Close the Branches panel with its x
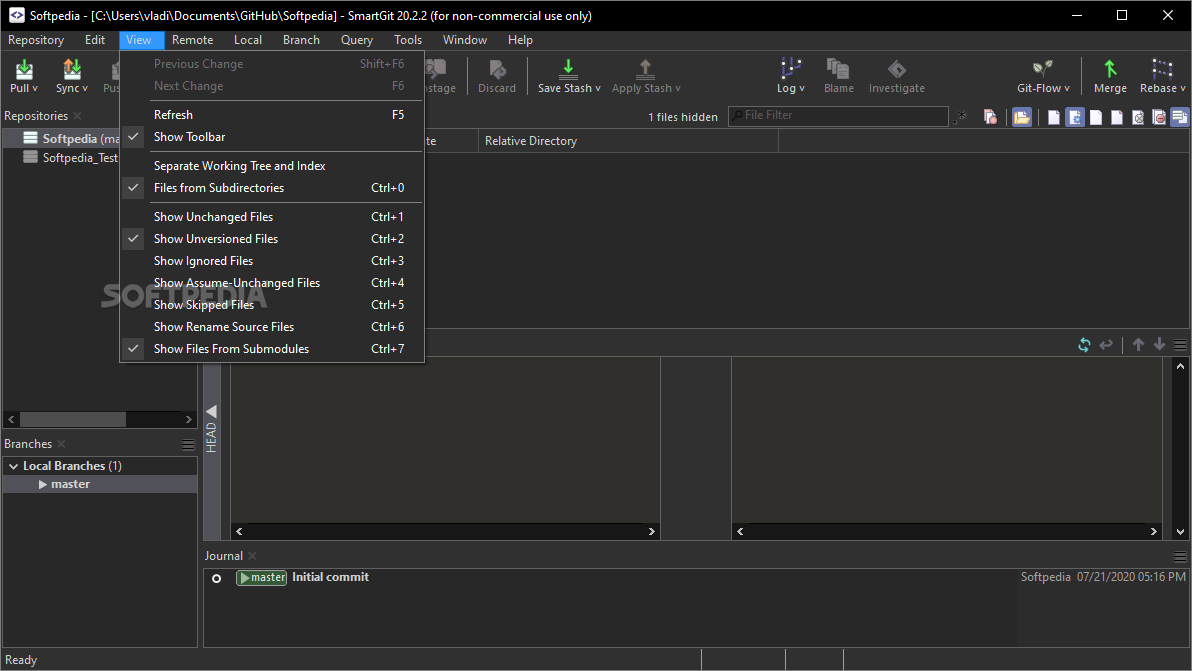Image resolution: width=1192 pixels, height=671 pixels. click(62, 444)
